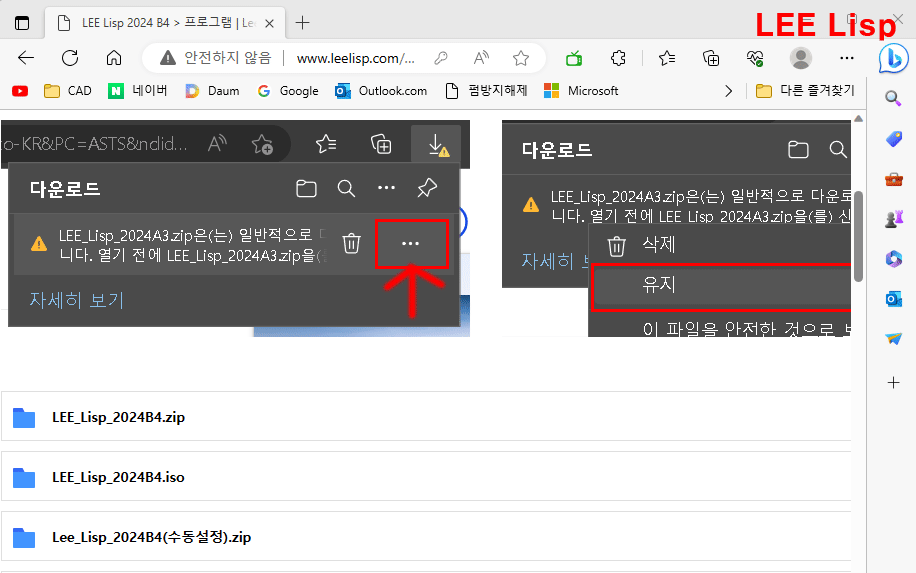Open sidebar Outlook icon
This screenshot has width=916, height=573.
893,299
